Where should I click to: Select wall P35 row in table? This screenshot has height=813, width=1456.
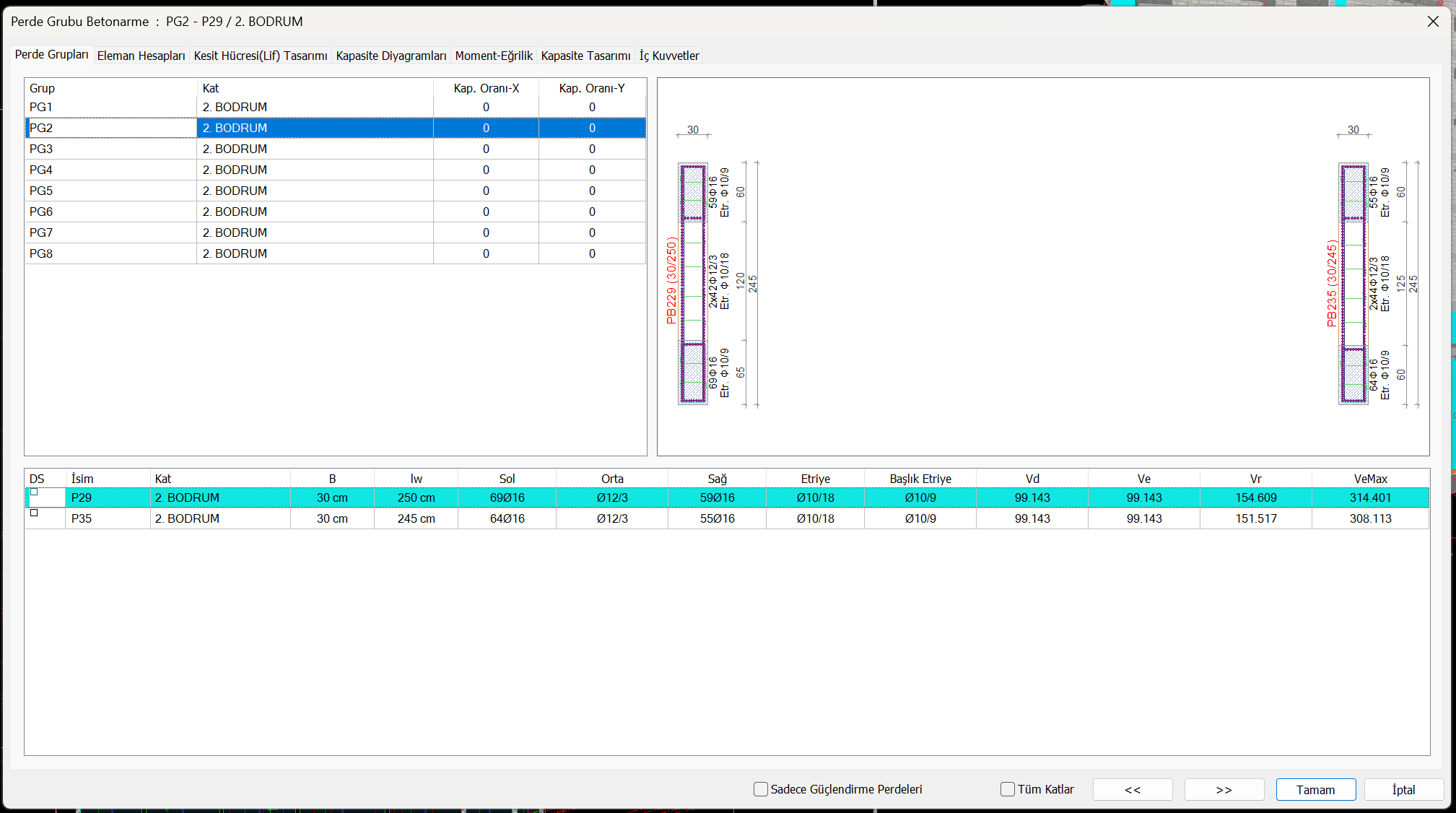coord(82,518)
